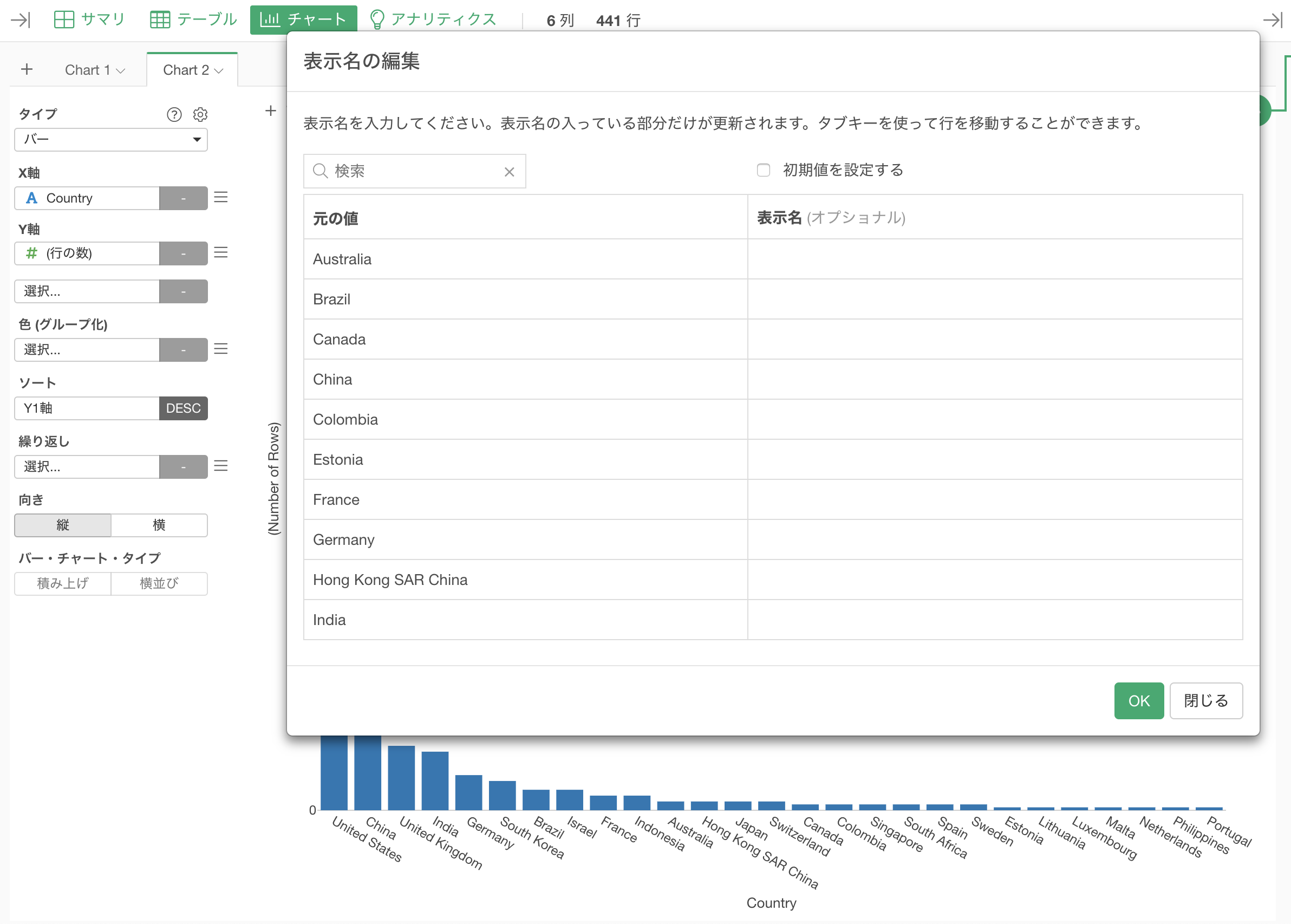This screenshot has width=1291, height=924.
Task: Edit display name for India
Action: click(995, 620)
